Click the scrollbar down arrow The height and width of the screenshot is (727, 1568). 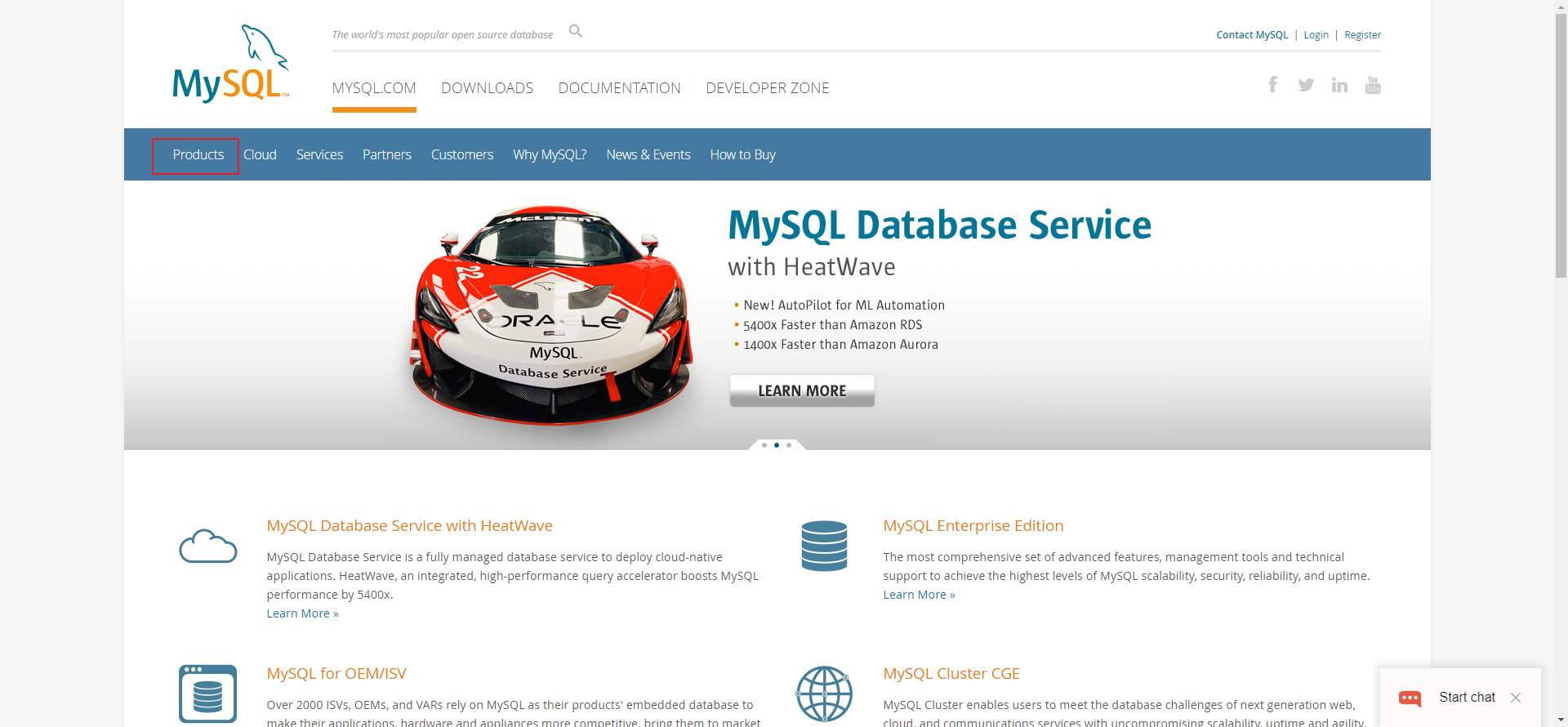(x=1561, y=720)
